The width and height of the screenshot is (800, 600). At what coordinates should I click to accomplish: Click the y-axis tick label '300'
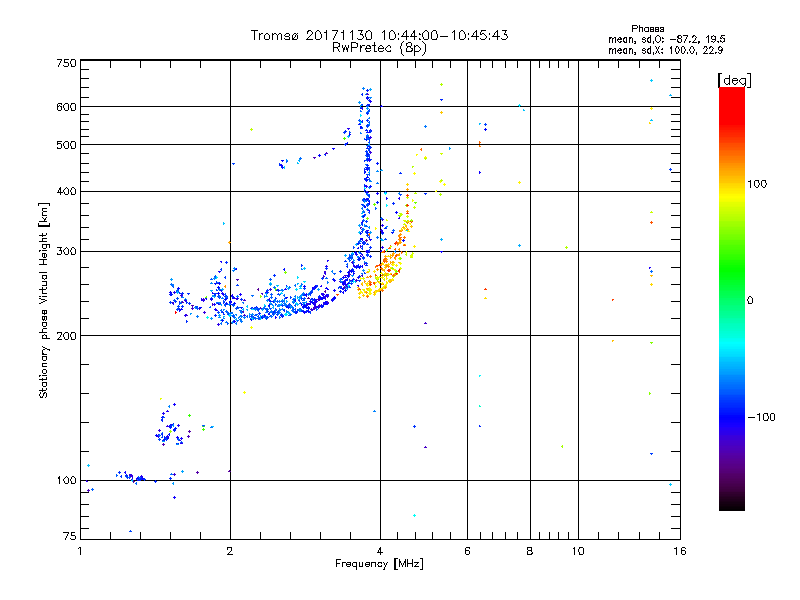(x=66, y=252)
